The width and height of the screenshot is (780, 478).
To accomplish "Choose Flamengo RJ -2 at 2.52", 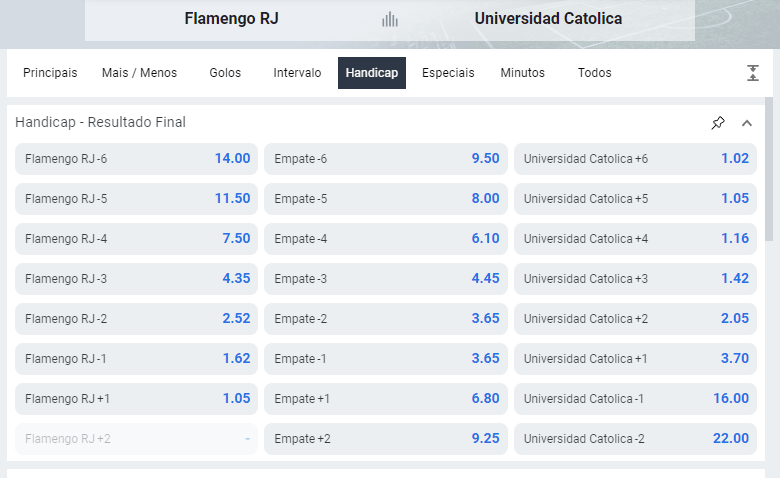I will 137,319.
